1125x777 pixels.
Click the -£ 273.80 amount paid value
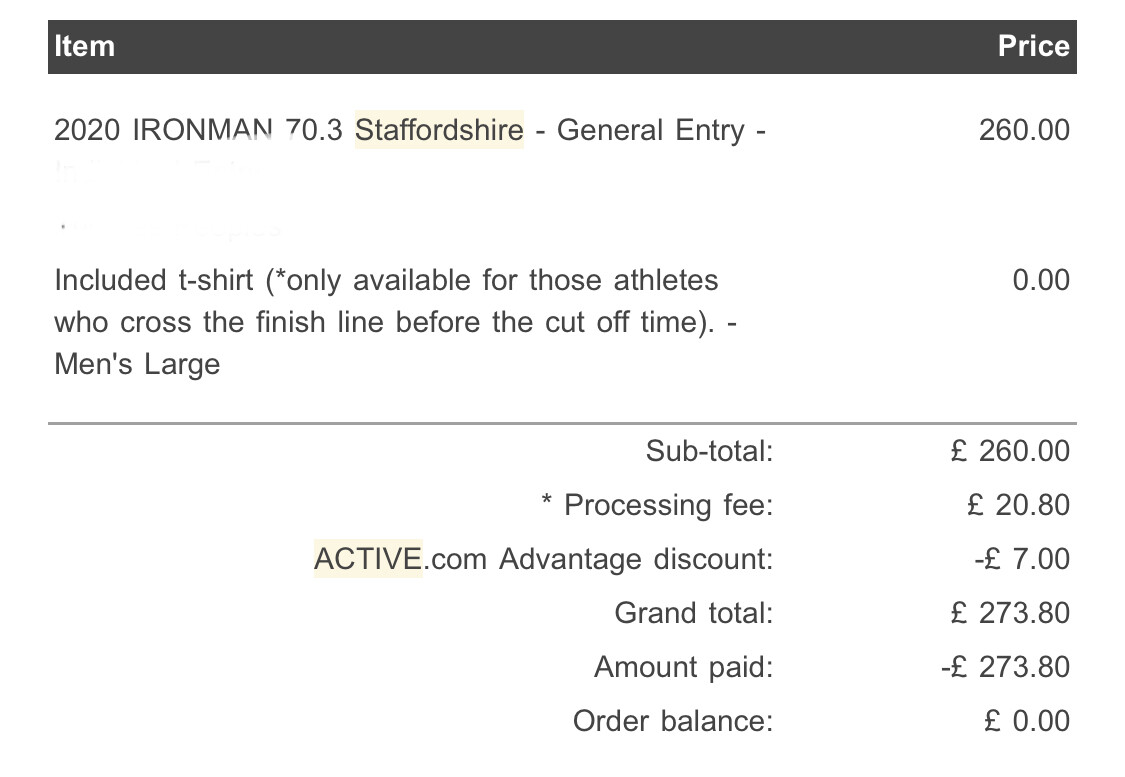1005,667
